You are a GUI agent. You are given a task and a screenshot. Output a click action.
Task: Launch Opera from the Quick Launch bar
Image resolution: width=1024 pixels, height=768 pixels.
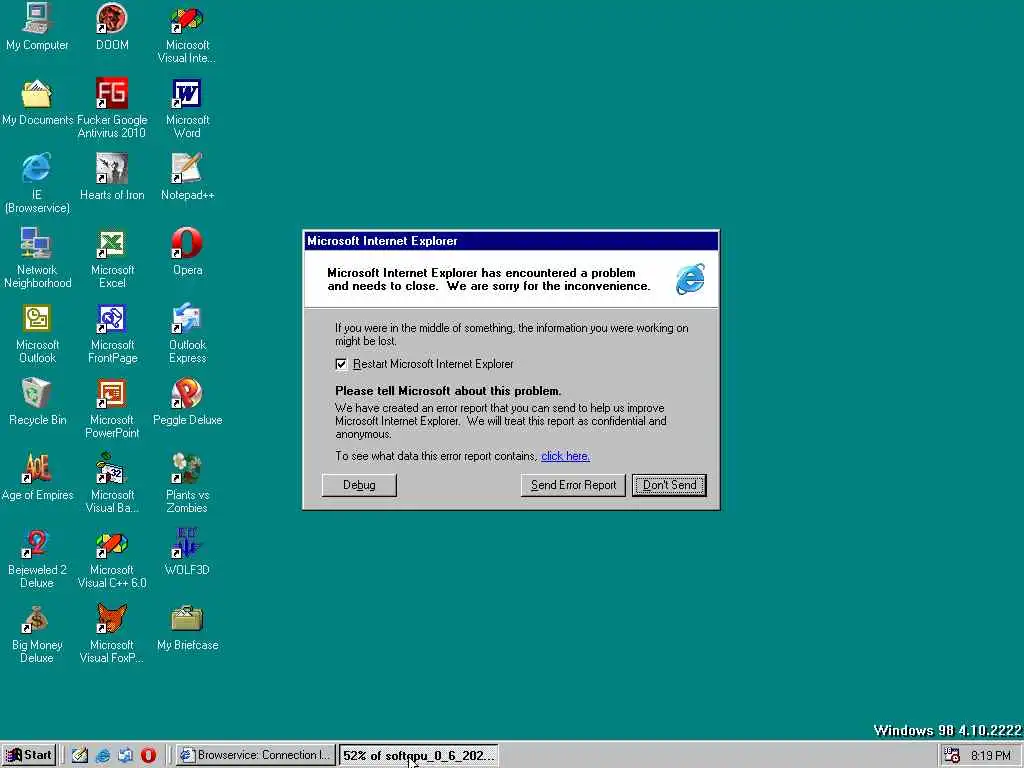pyautogui.click(x=148, y=755)
